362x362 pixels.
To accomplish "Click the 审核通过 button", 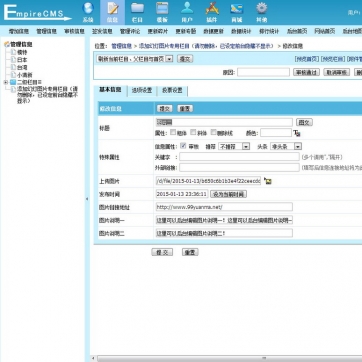I will pyautogui.click(x=306, y=72).
